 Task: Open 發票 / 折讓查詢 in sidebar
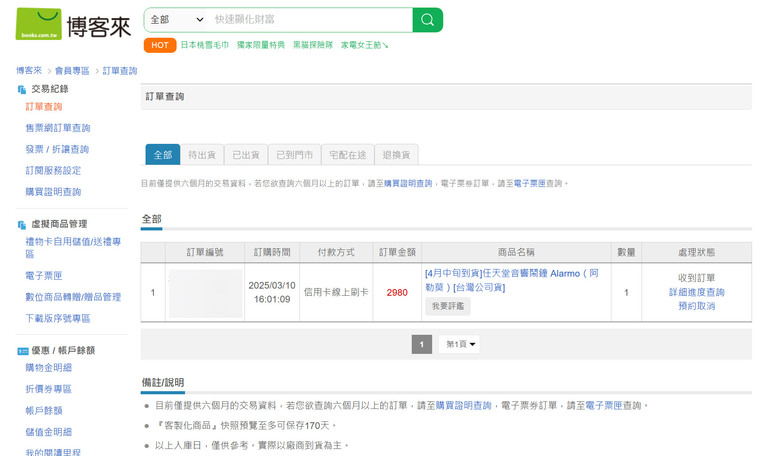[57, 150]
